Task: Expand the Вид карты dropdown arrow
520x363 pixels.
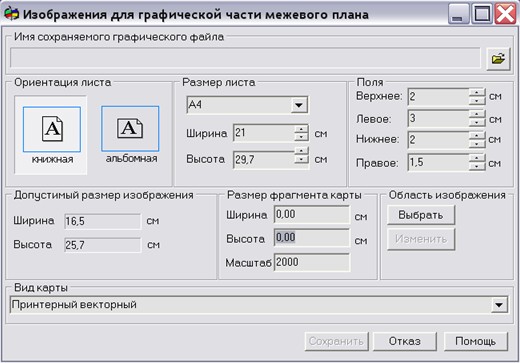Action: click(x=499, y=305)
